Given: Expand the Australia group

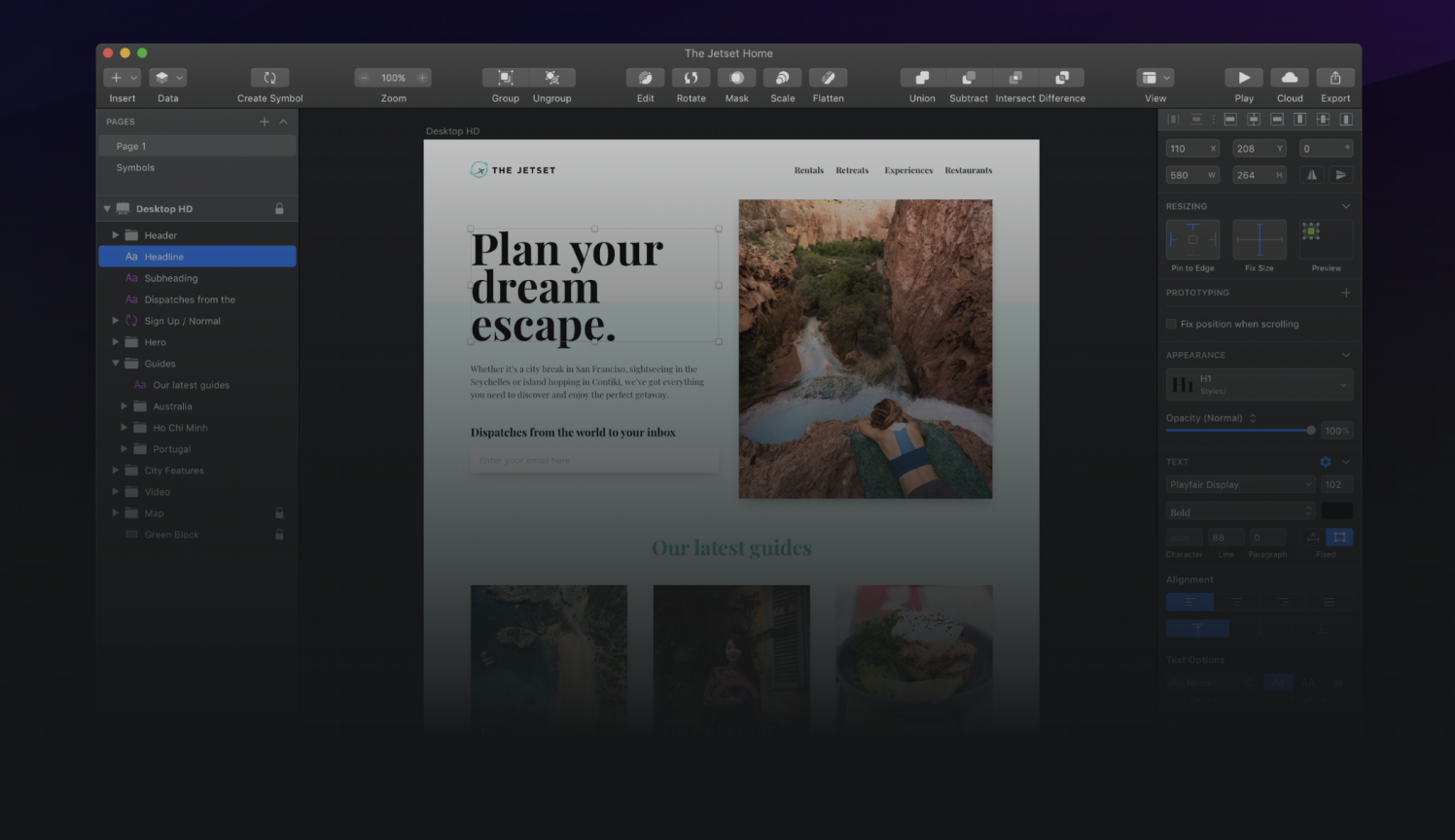Looking at the screenshot, I should (124, 406).
